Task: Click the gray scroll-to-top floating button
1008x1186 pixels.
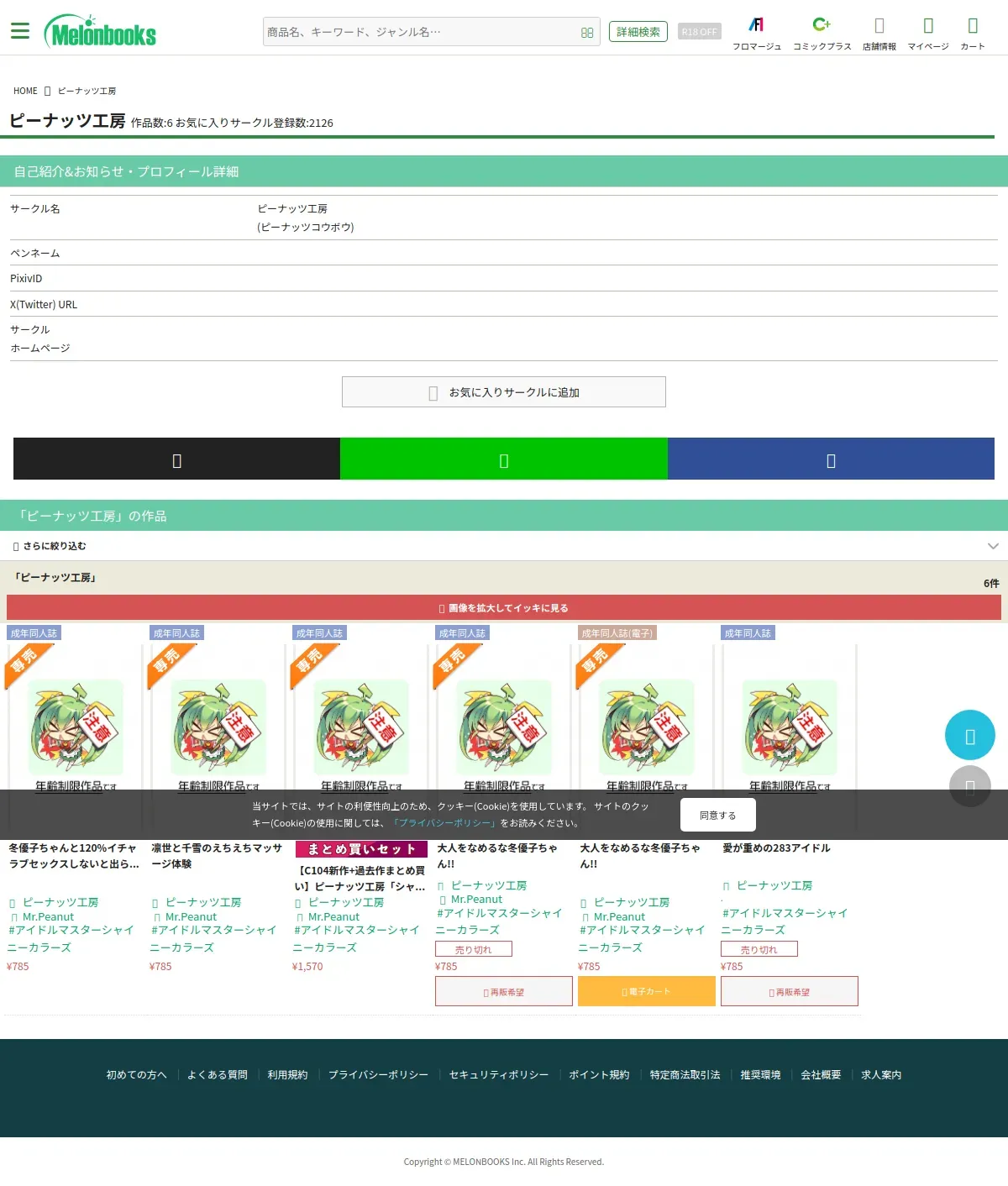Action: coord(970,786)
